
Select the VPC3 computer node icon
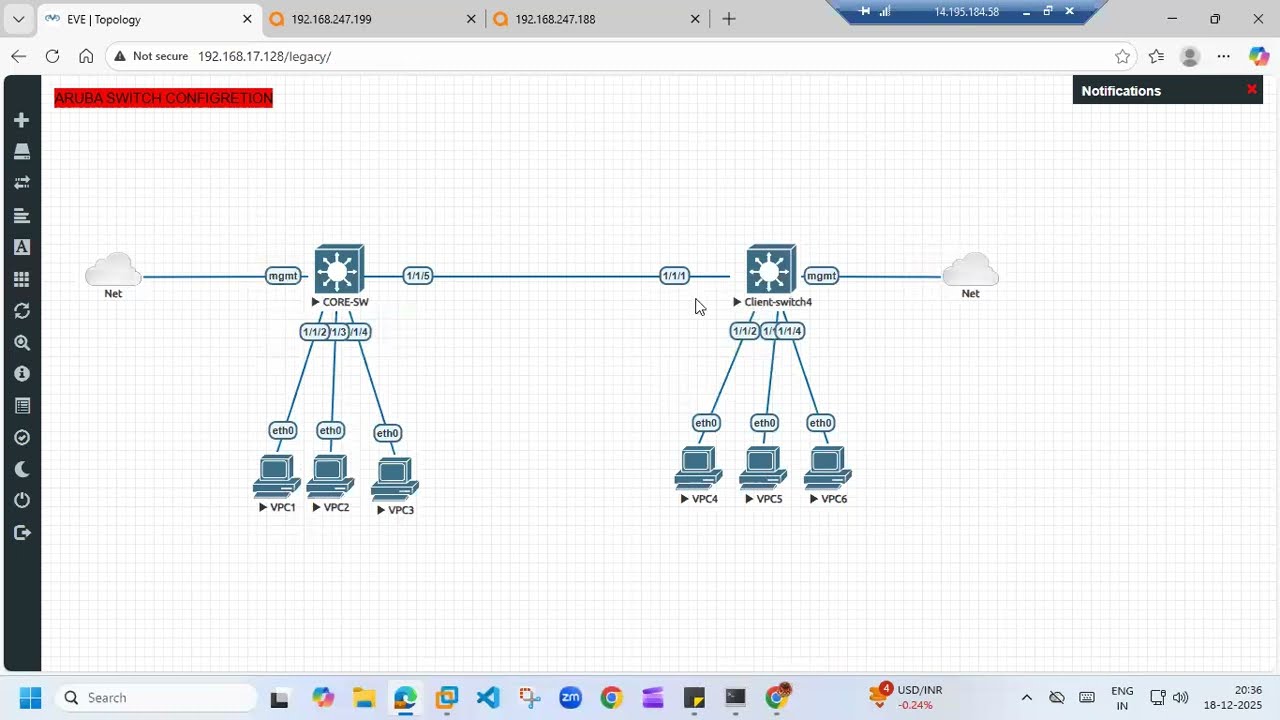[x=394, y=479]
